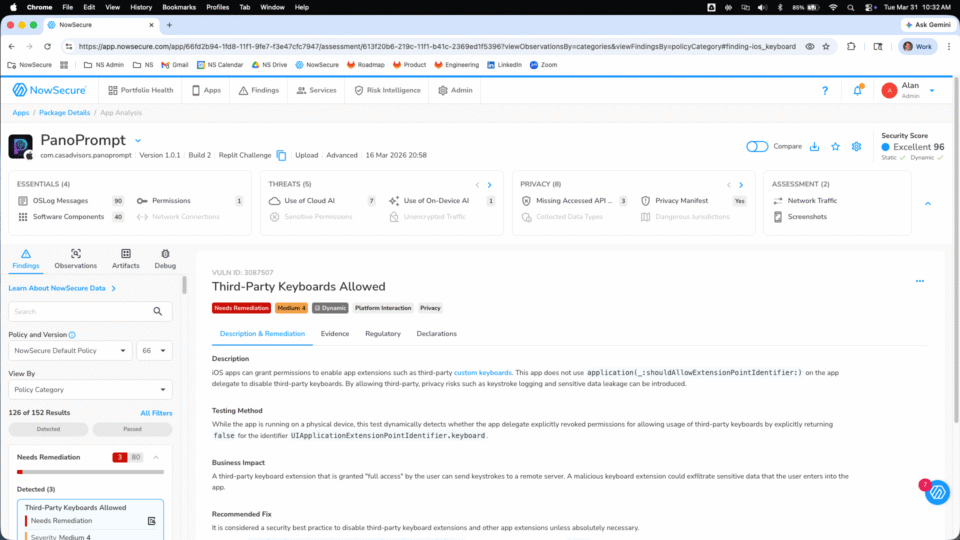
Task: Open the Portfolio Health nav tab
Action: click(140, 91)
